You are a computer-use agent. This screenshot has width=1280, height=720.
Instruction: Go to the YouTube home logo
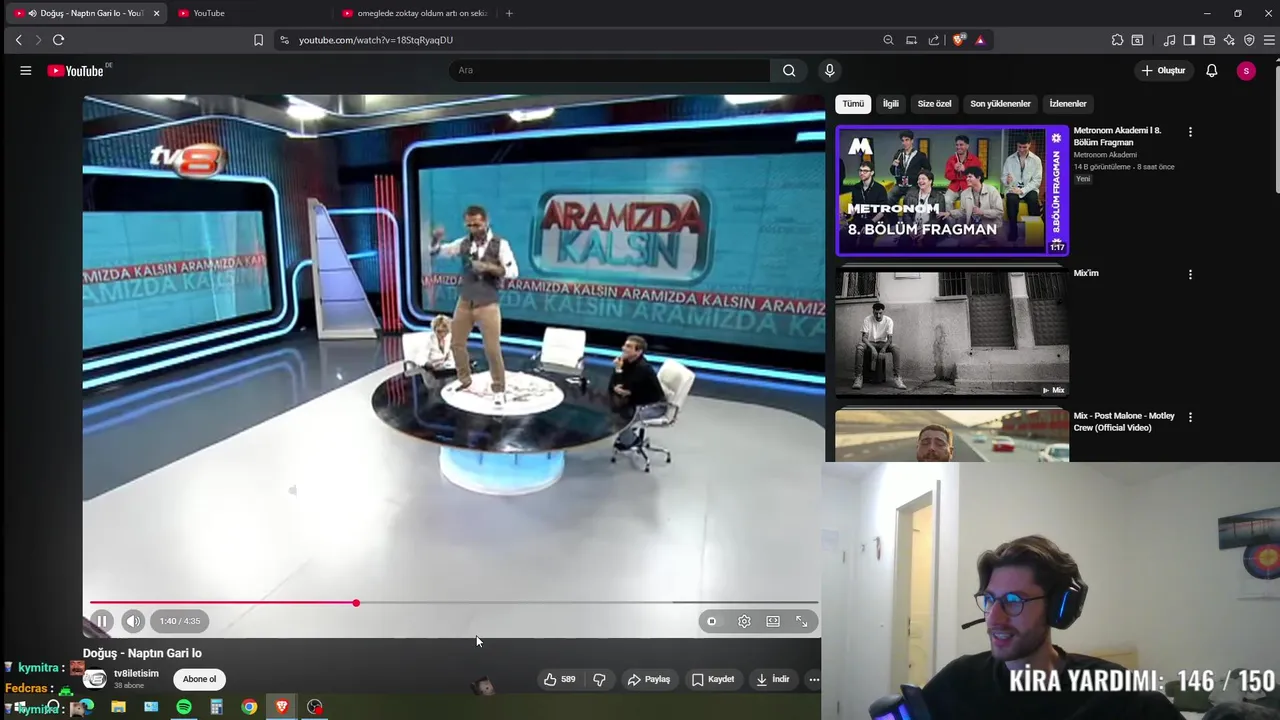point(76,70)
